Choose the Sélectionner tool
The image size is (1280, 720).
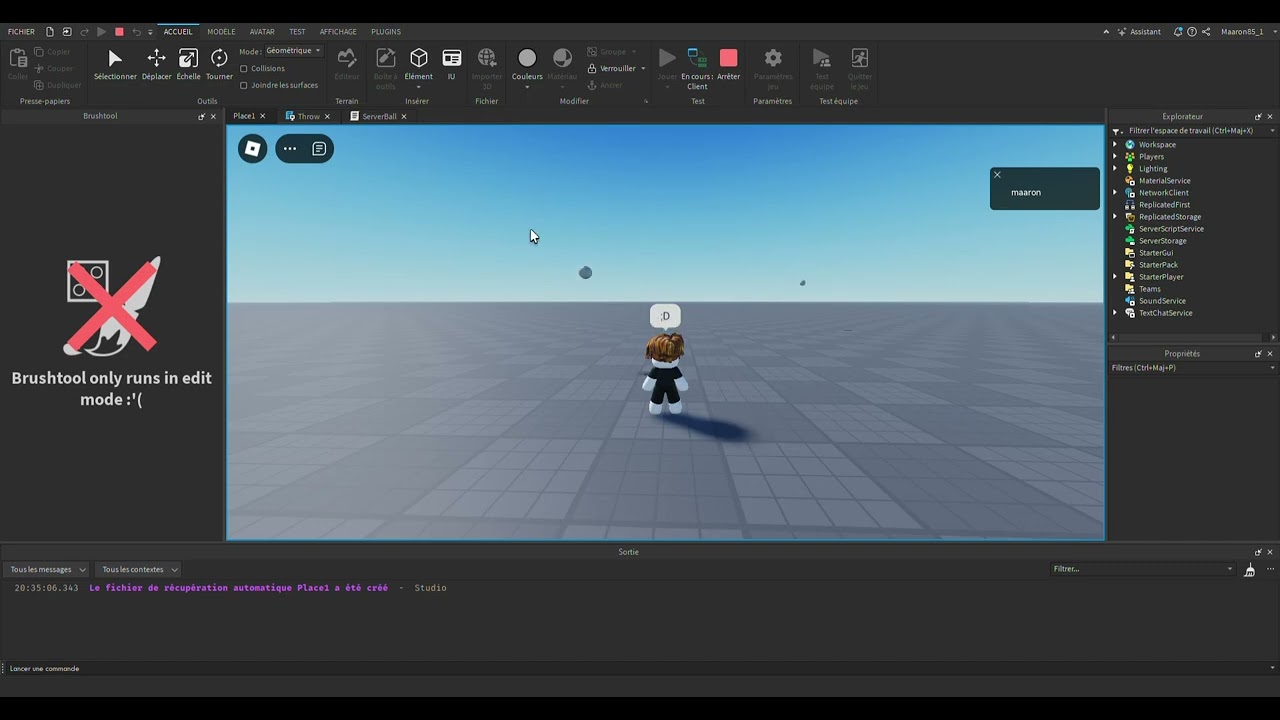(115, 64)
